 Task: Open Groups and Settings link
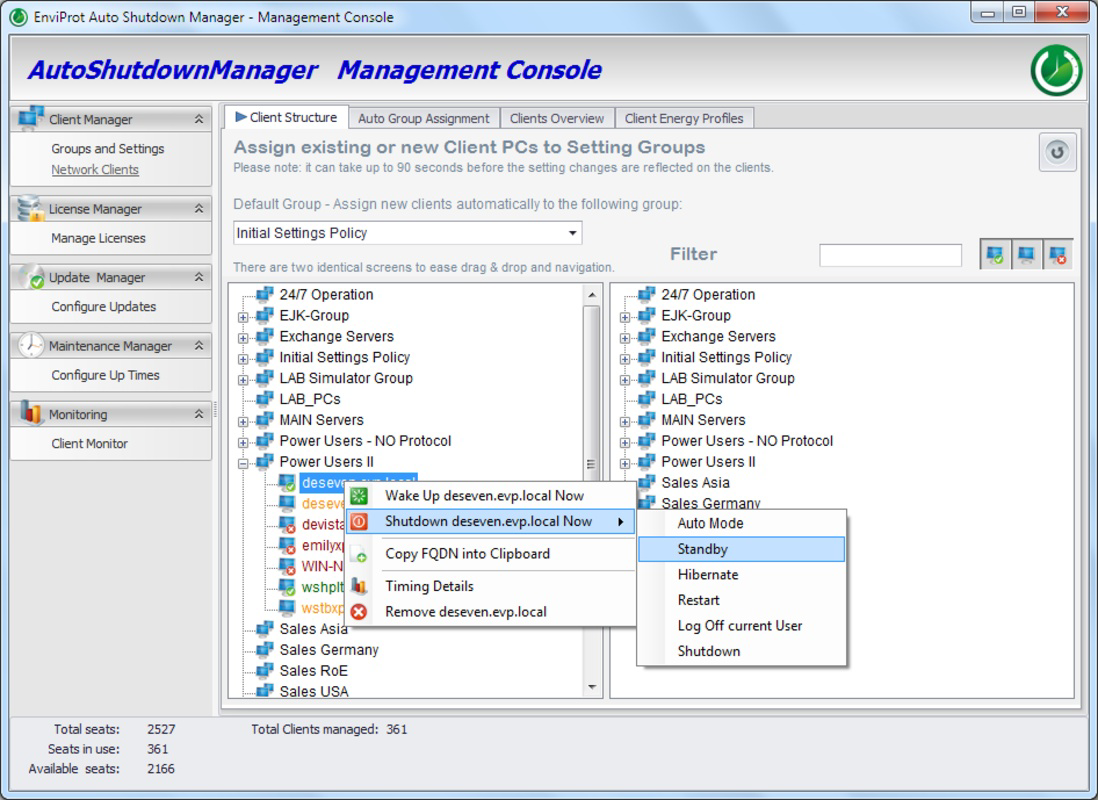(107, 149)
